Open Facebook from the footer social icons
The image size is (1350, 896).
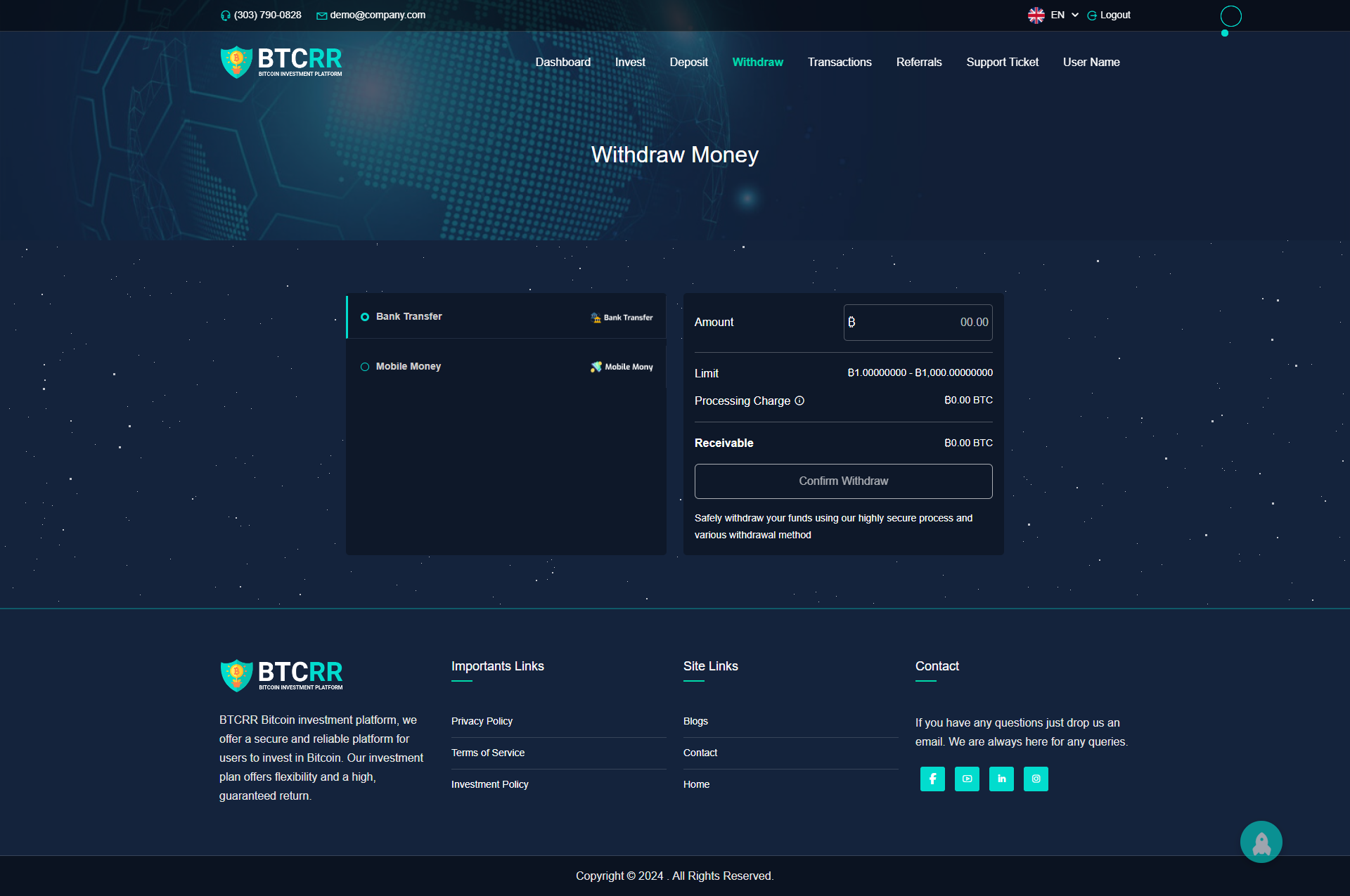coord(932,779)
